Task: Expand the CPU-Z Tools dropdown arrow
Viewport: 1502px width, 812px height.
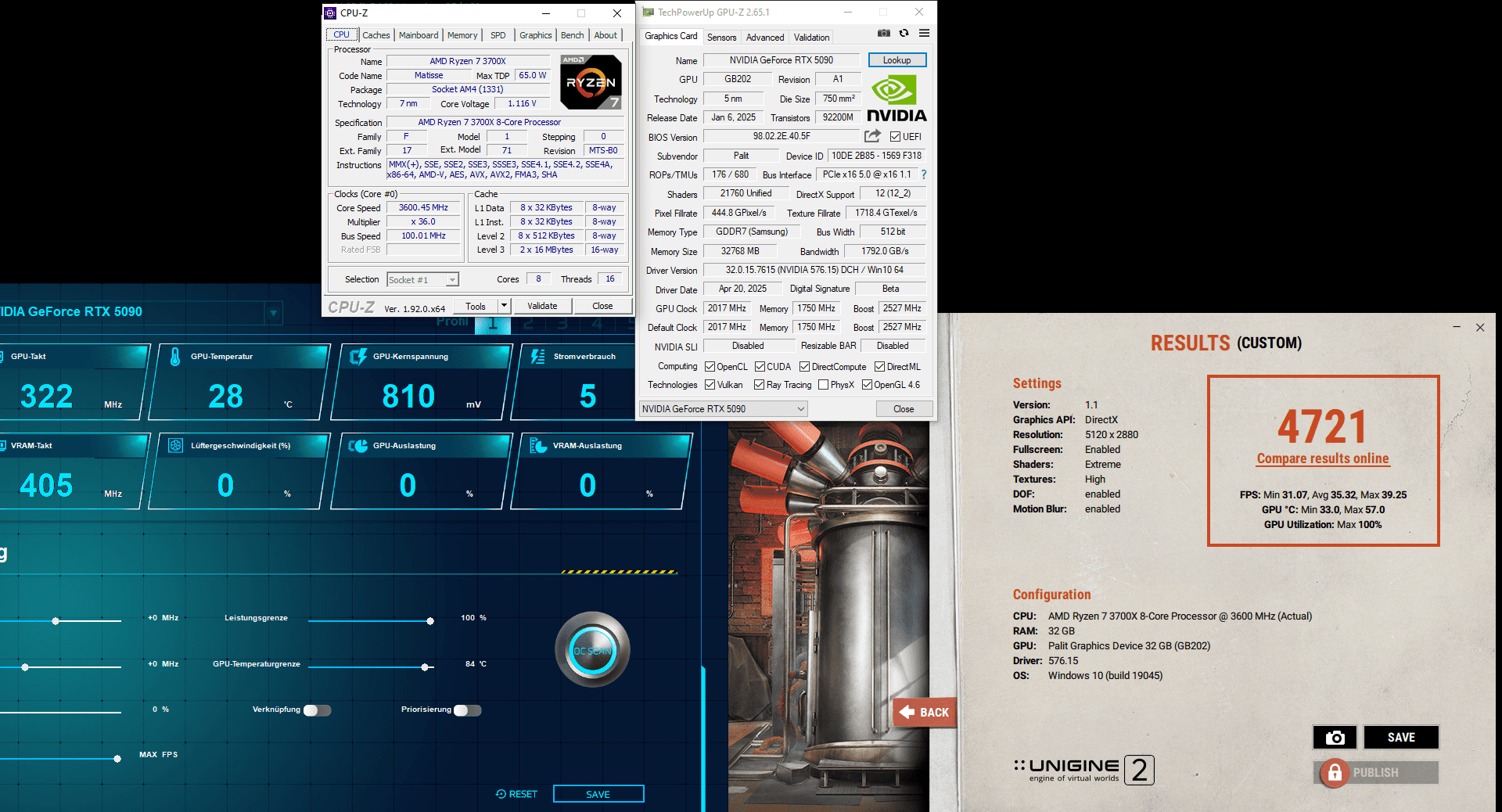Action: 505,306
